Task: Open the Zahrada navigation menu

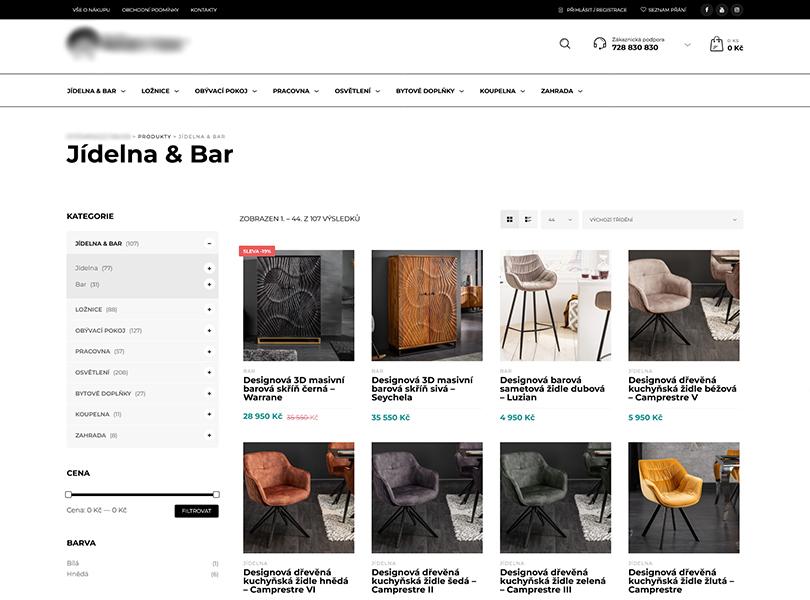Action: pyautogui.click(x=562, y=91)
